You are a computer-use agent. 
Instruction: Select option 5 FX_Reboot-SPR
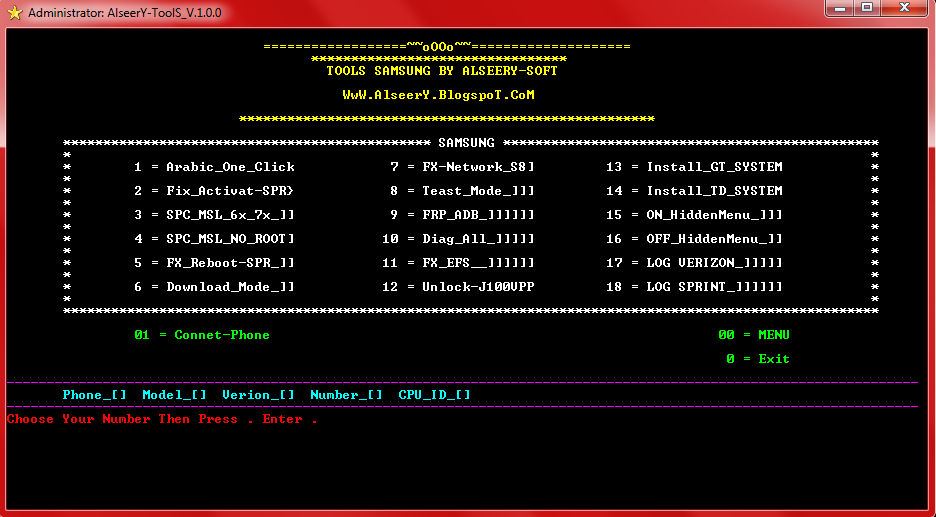pos(214,263)
